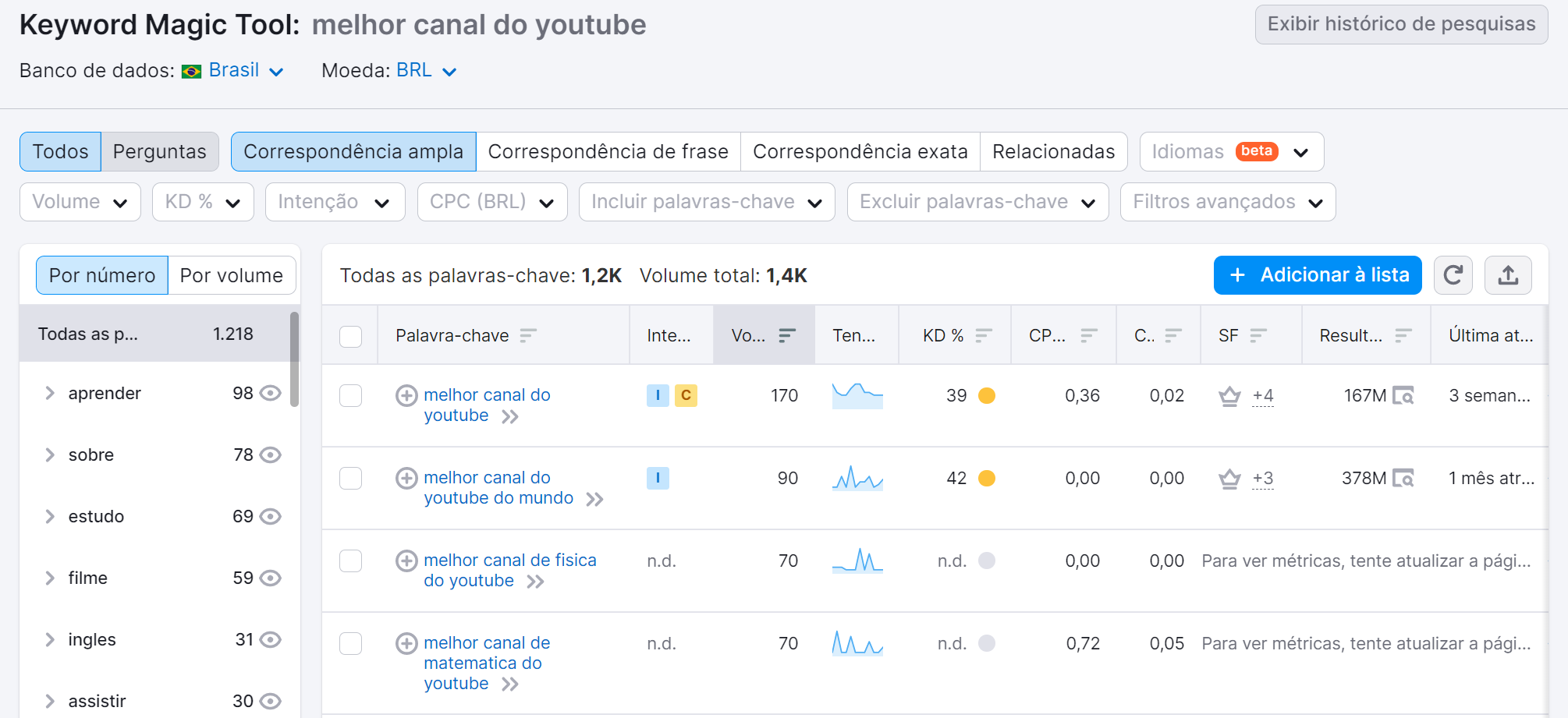Click Exibir histórico de pesquisas button
Screen dimensions: 1568x718
[1401, 24]
